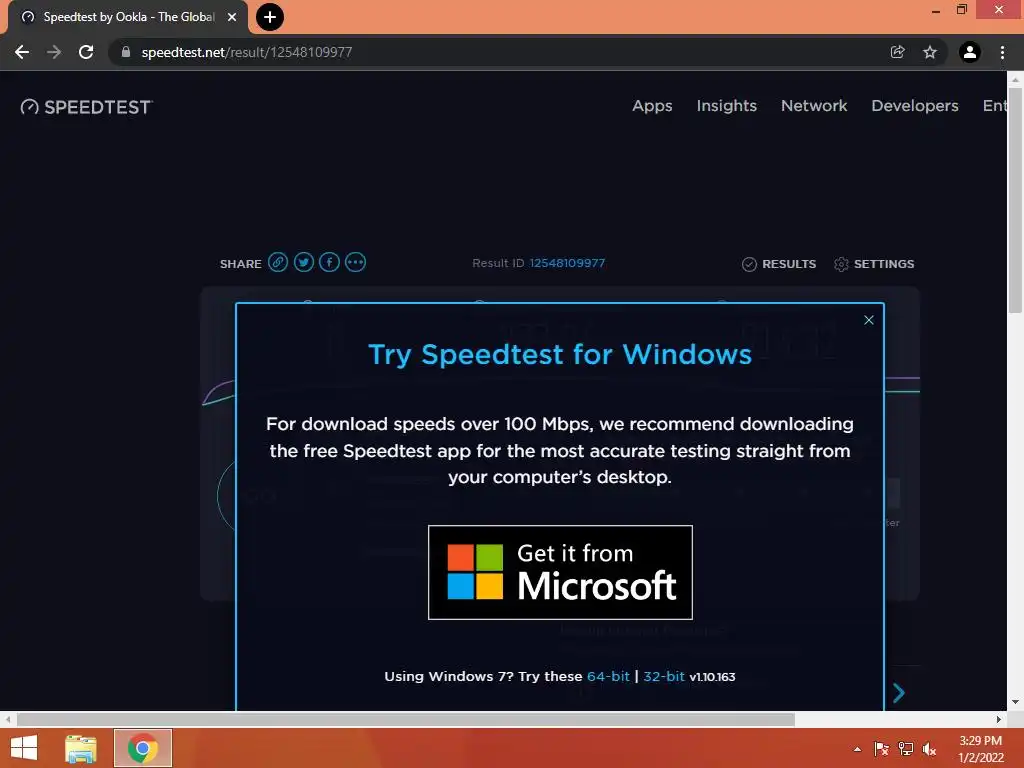This screenshot has height=768, width=1024.
Task: Open Chrome three-dot menu
Action: (x=1002, y=52)
